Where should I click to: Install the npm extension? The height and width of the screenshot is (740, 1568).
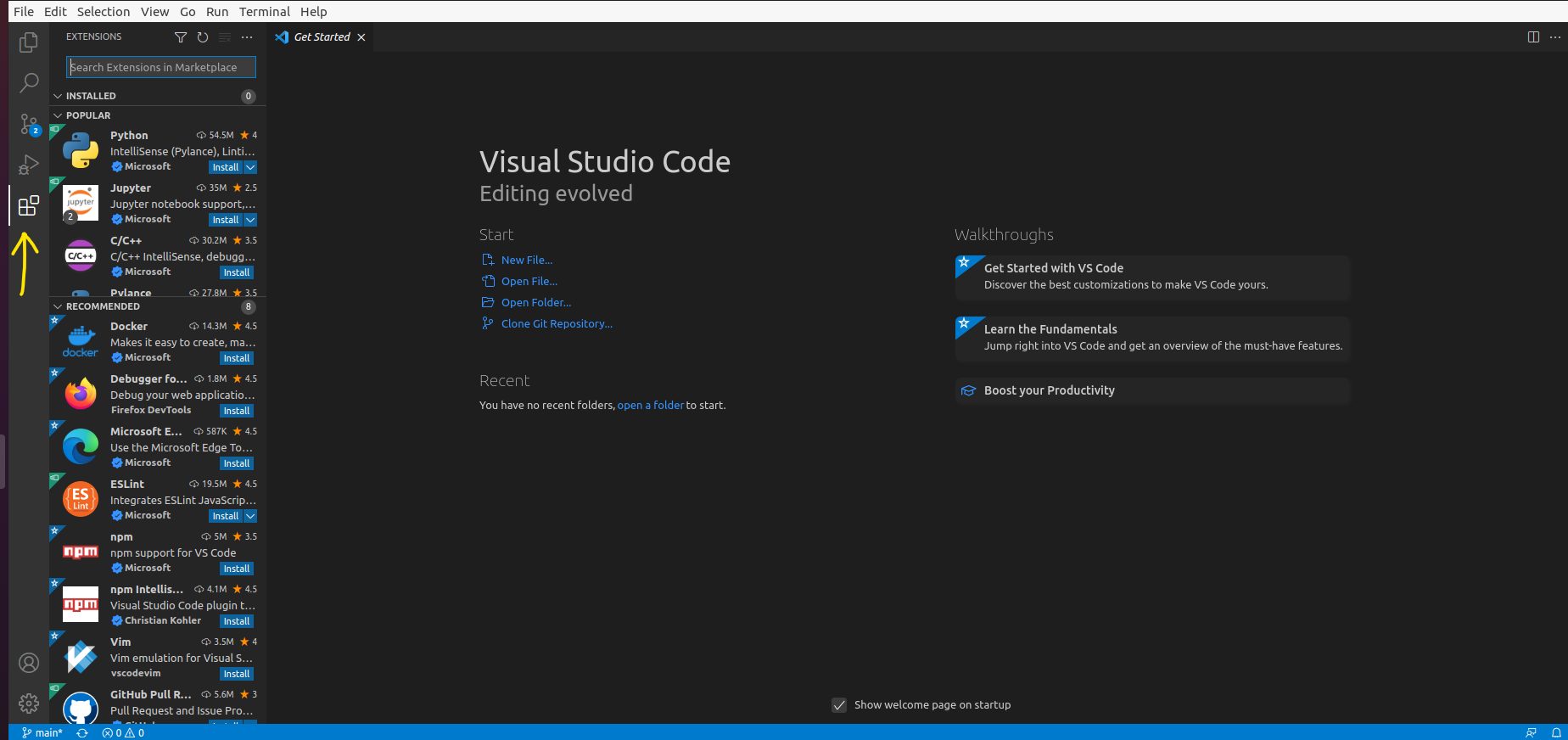click(x=237, y=569)
